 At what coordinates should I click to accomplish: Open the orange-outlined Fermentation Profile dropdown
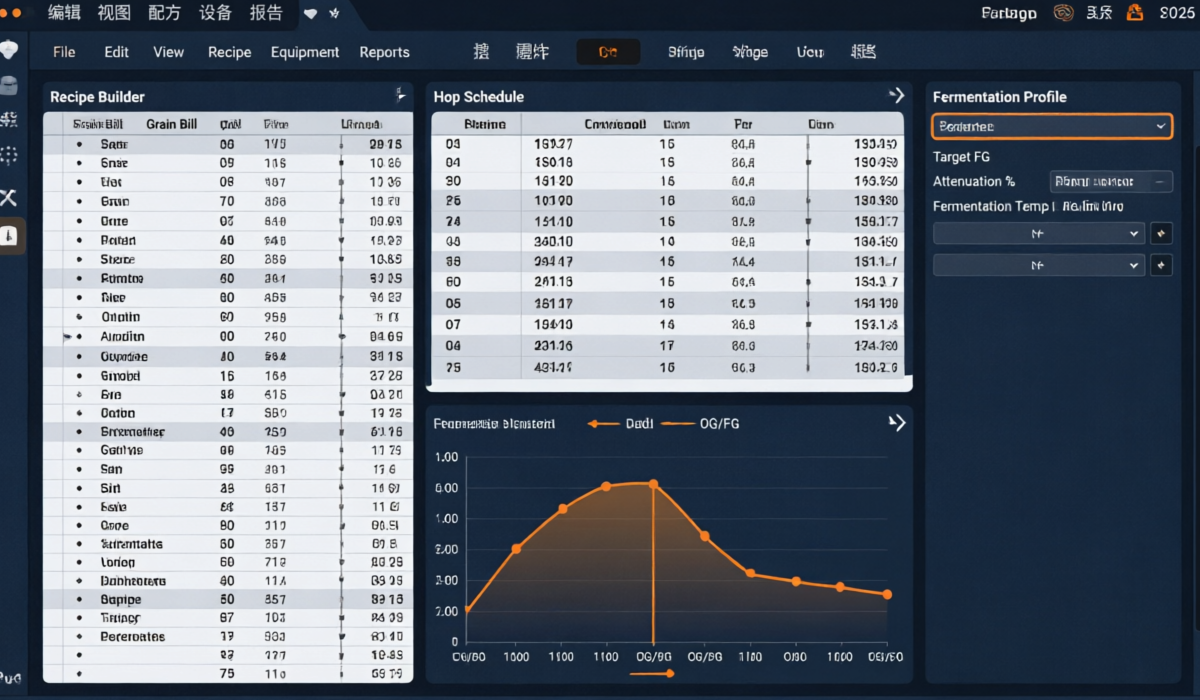click(x=1052, y=126)
